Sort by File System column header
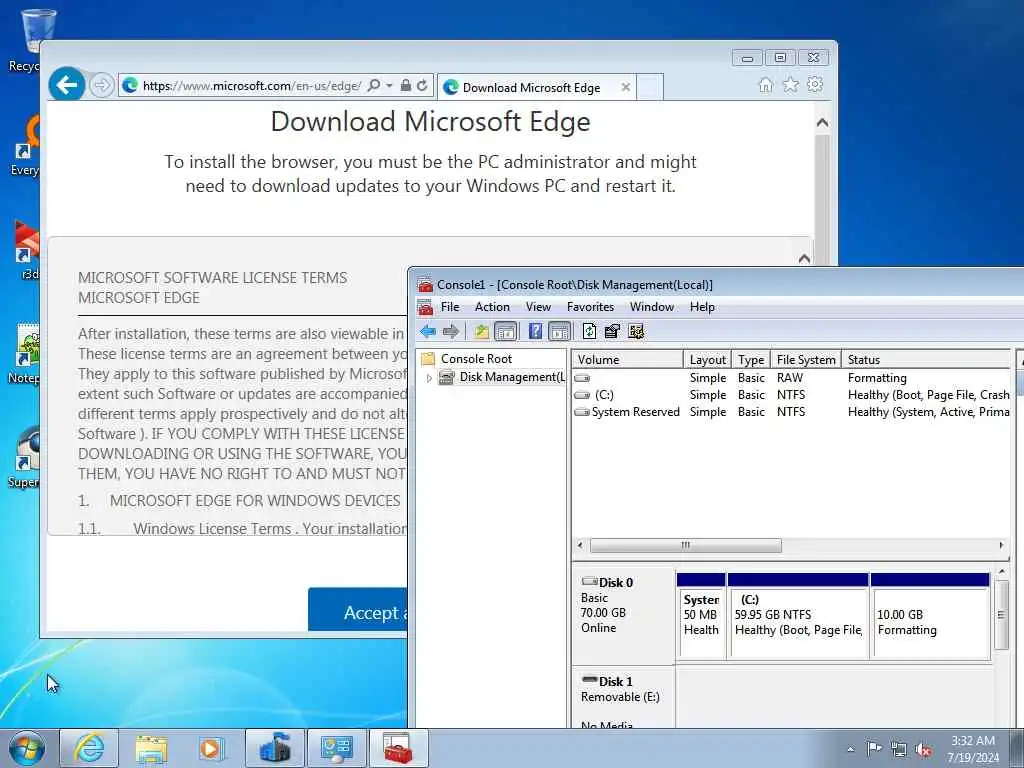 click(806, 360)
